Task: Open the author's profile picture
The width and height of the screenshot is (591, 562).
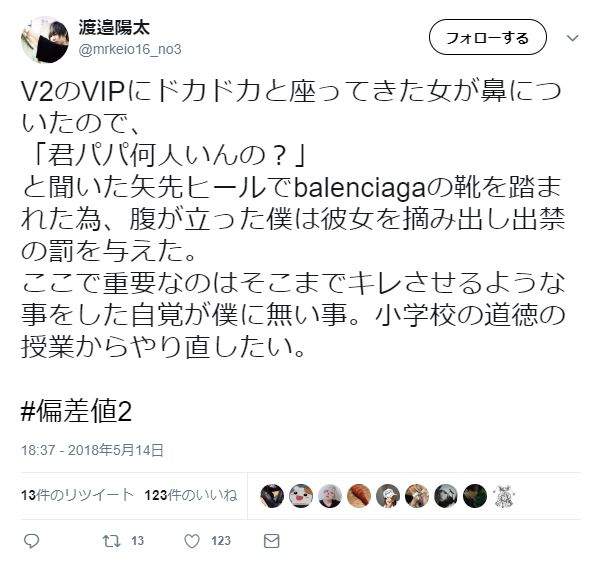Action: (45, 39)
